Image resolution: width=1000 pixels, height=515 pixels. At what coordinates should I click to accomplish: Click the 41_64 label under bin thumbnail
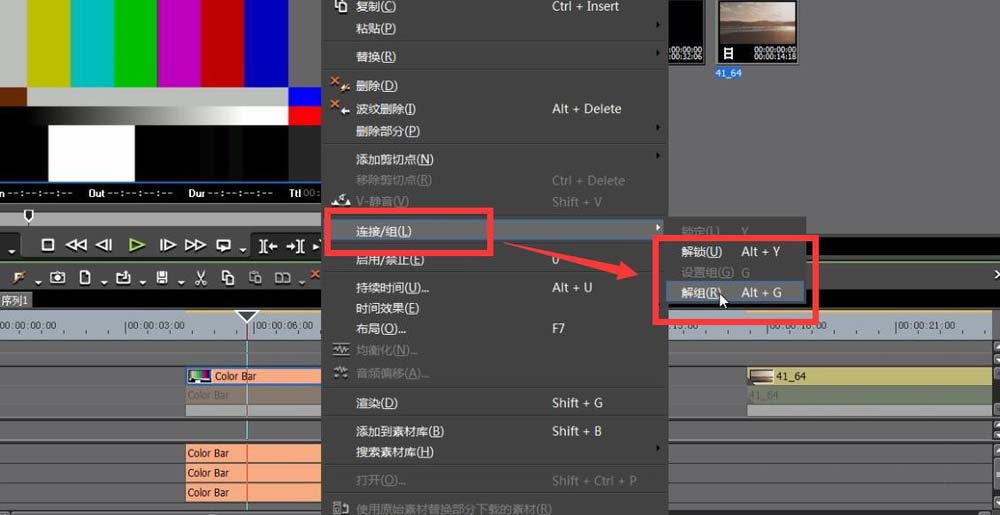coord(728,73)
